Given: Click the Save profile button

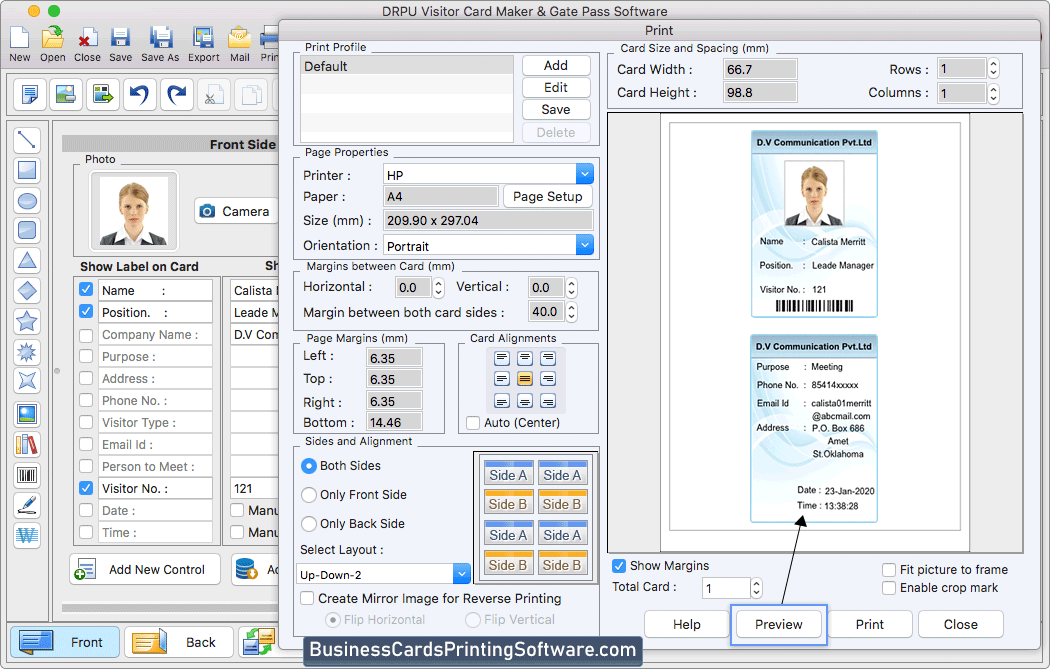Looking at the screenshot, I should [556, 110].
